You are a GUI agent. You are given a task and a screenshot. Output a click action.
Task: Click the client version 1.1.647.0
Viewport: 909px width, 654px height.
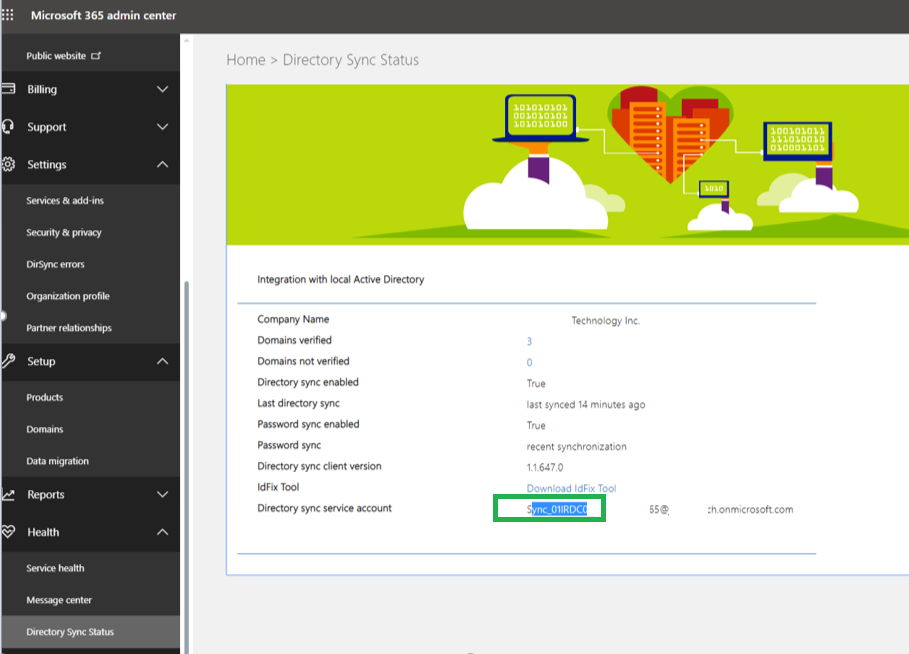pos(545,467)
